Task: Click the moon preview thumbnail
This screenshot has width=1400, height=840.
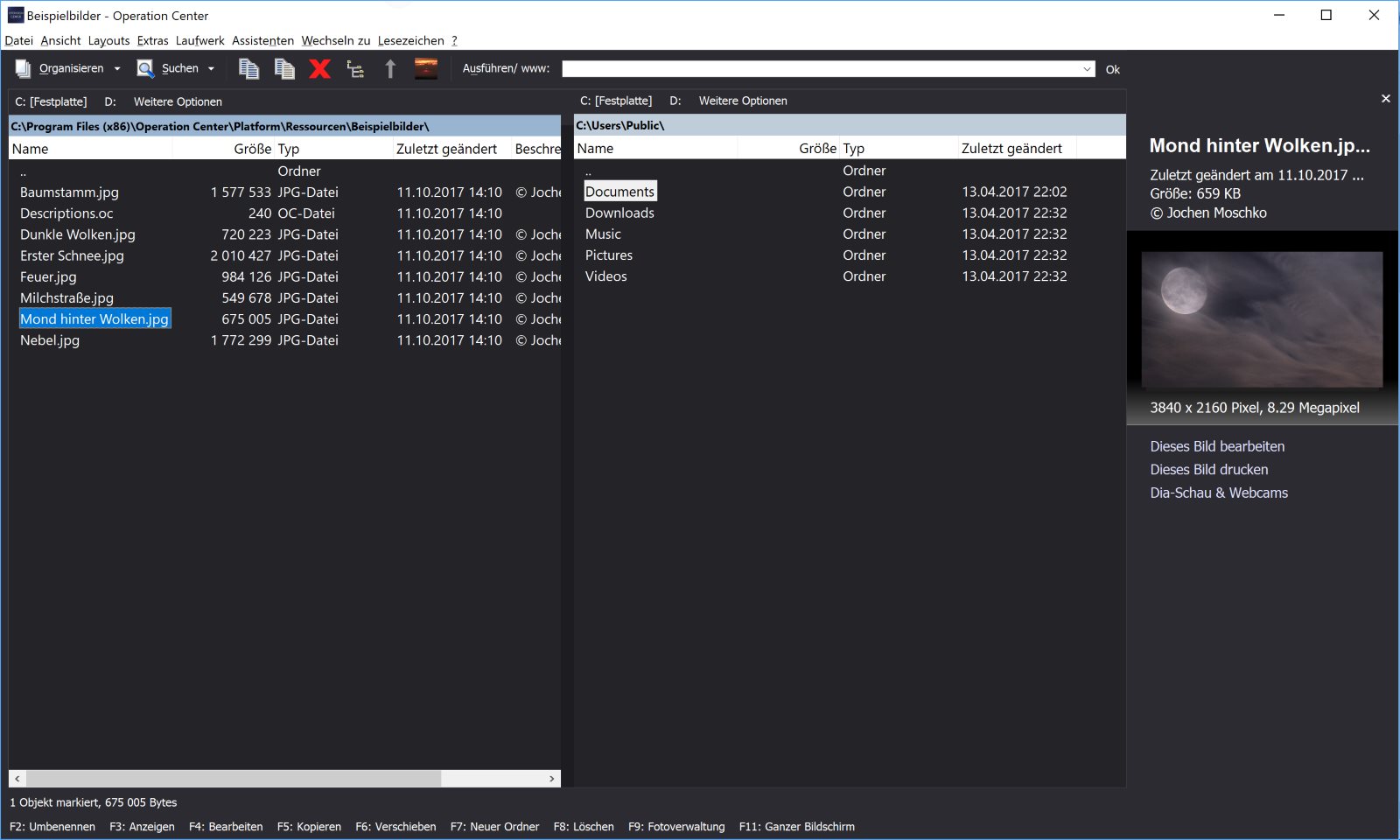Action: [1262, 319]
